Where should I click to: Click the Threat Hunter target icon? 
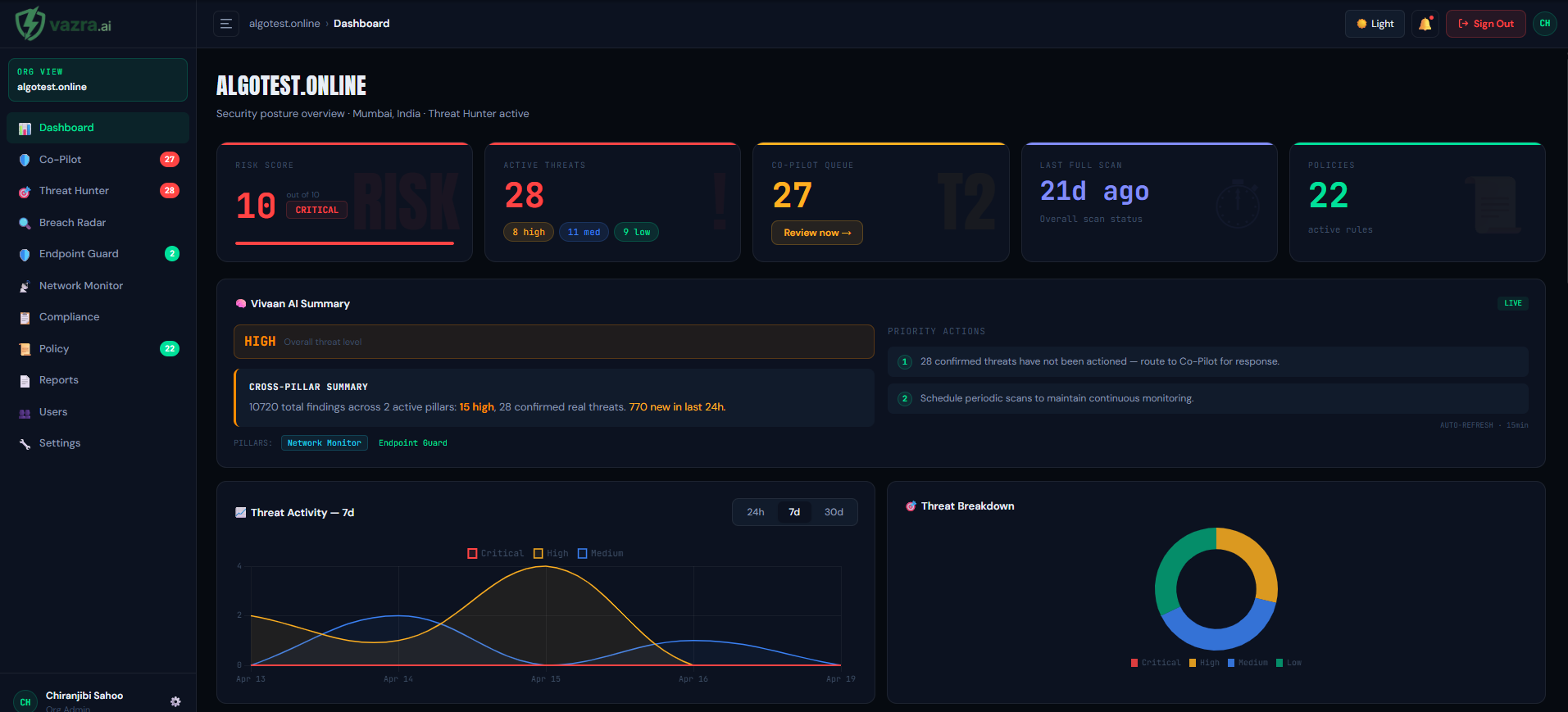click(25, 192)
